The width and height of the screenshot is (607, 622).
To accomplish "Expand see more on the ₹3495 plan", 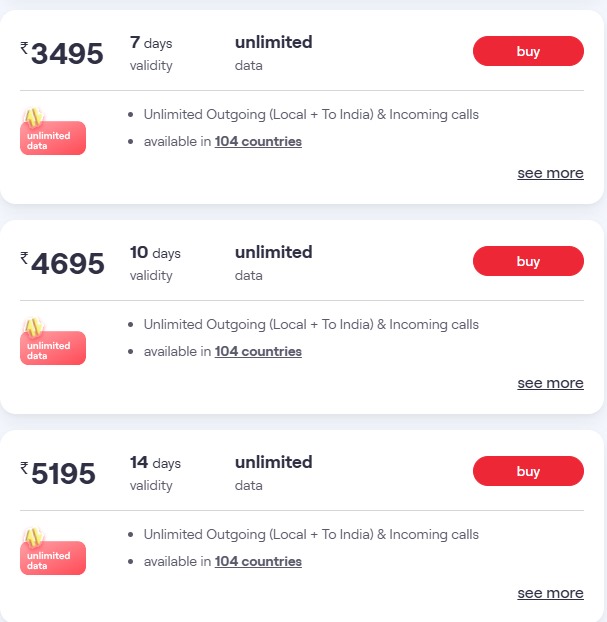I will (550, 173).
